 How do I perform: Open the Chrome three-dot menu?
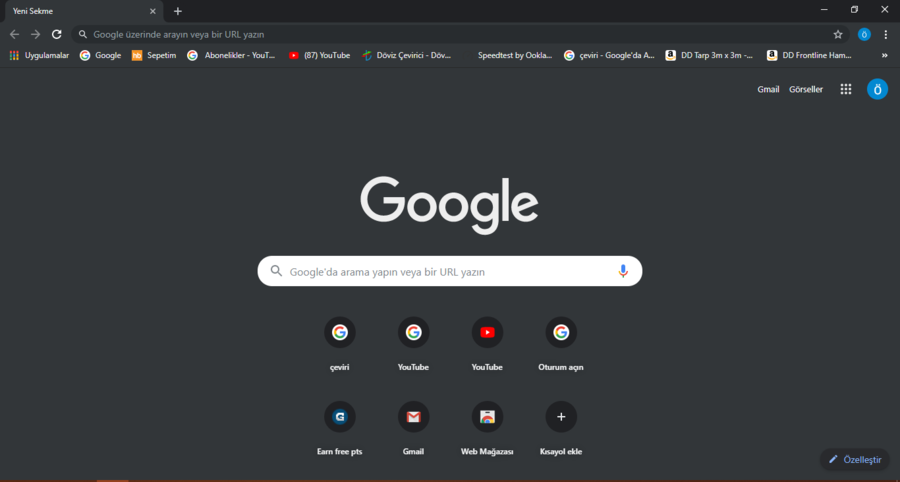coord(886,34)
